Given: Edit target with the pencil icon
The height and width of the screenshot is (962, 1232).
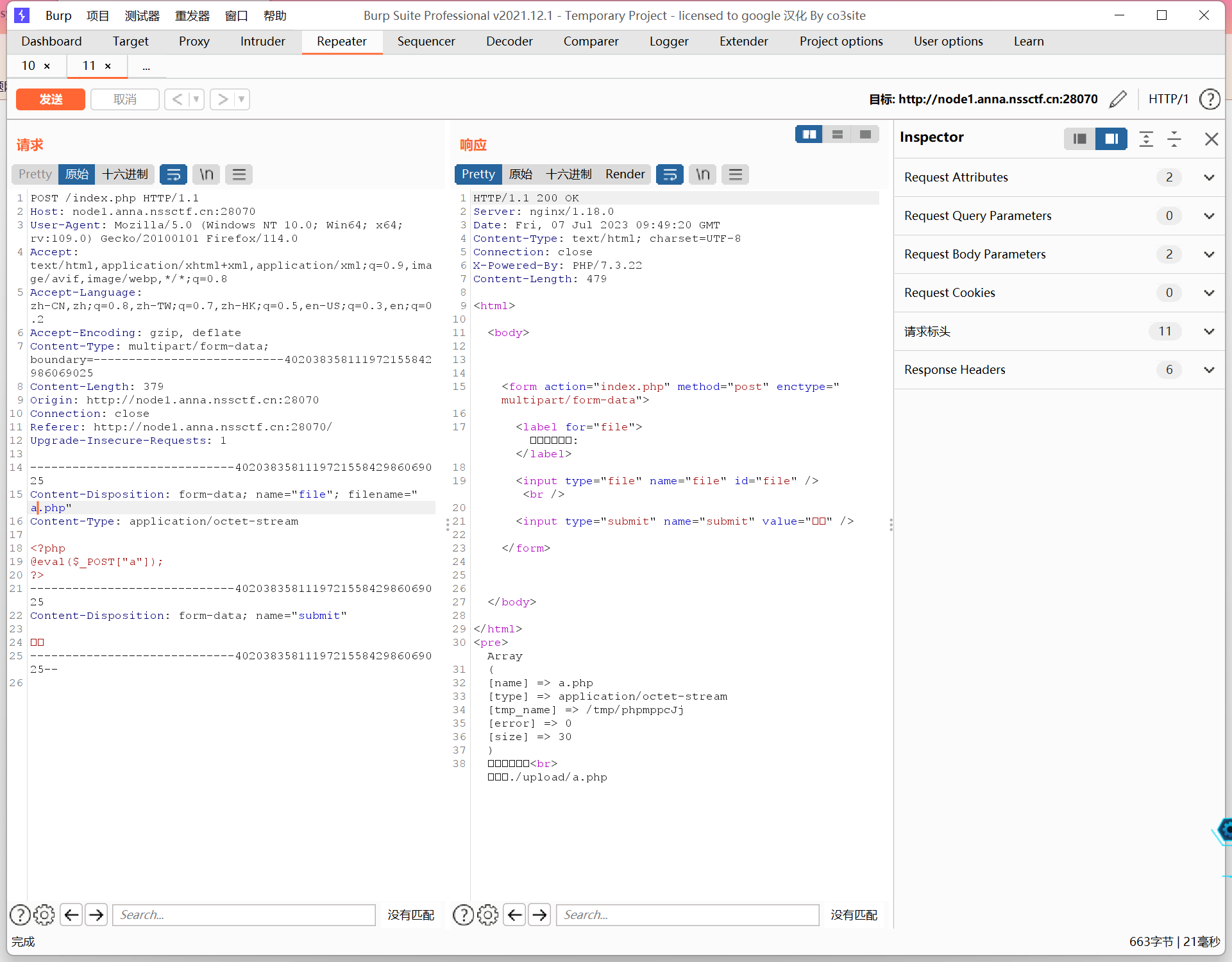Looking at the screenshot, I should [1118, 99].
